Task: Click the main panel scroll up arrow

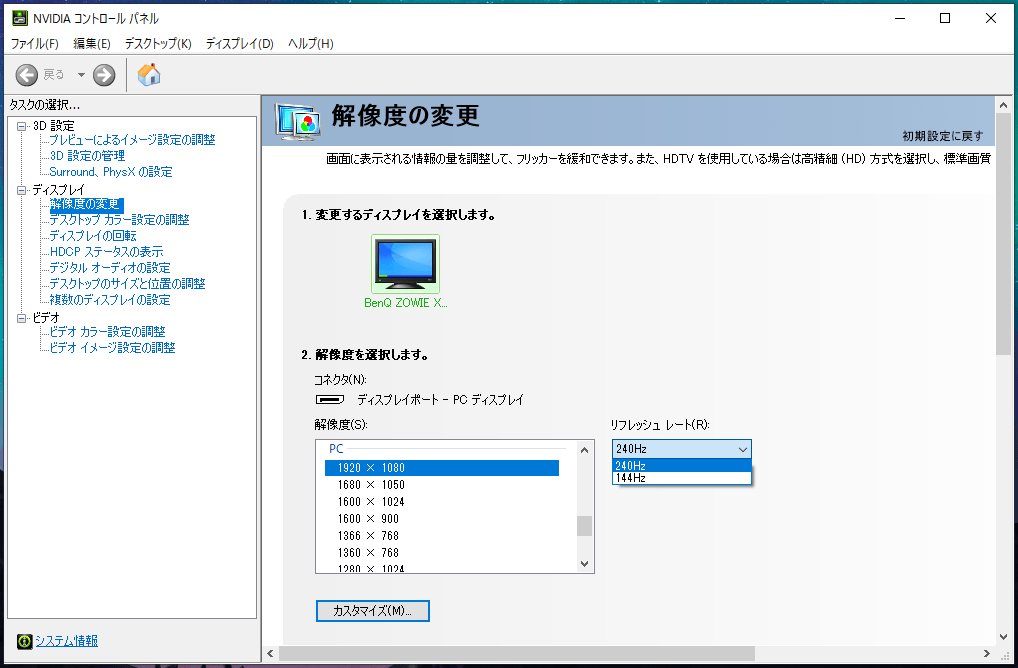Action: (x=1004, y=105)
